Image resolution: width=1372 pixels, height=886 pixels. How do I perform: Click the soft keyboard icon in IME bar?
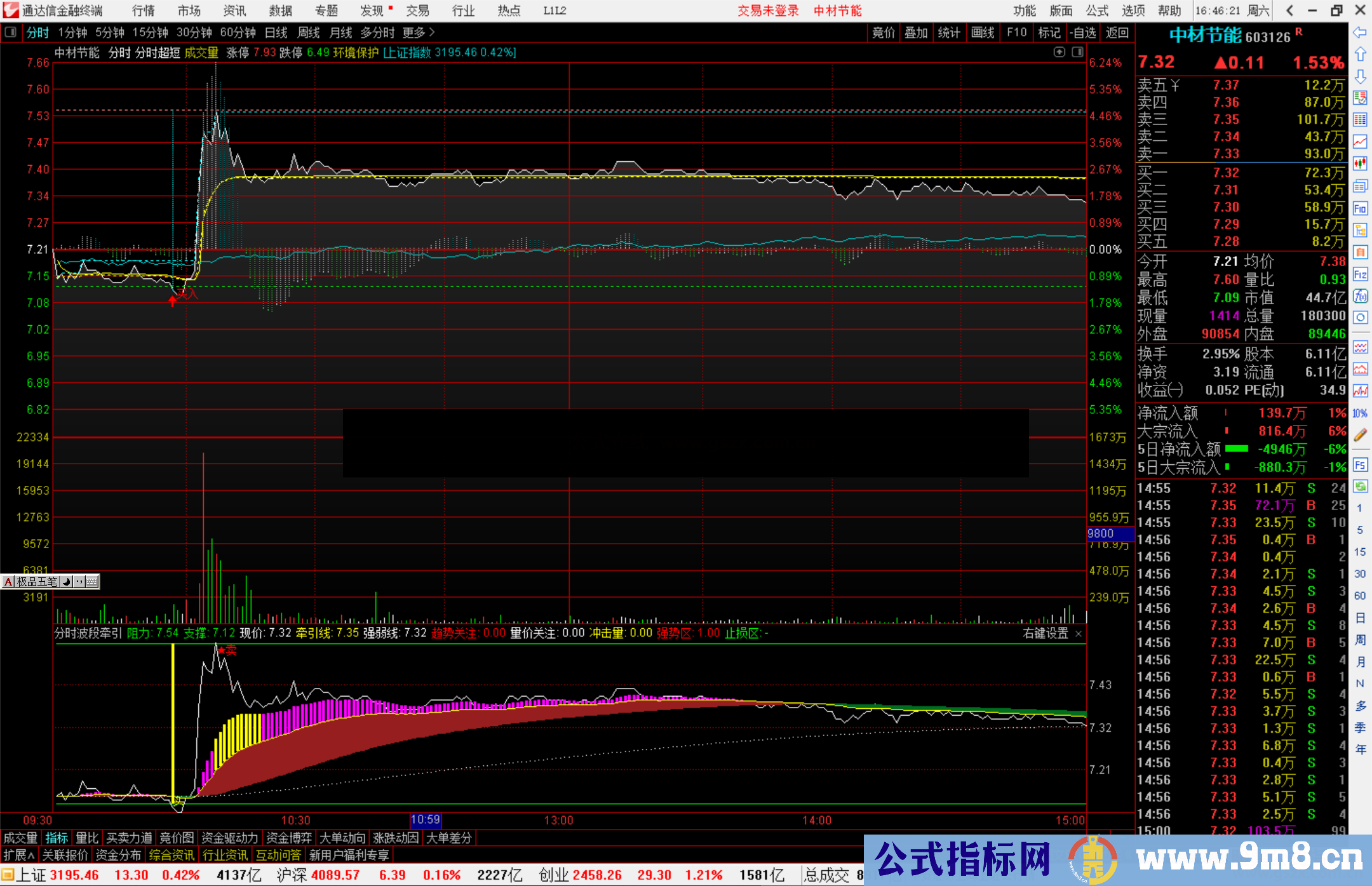coord(92,581)
